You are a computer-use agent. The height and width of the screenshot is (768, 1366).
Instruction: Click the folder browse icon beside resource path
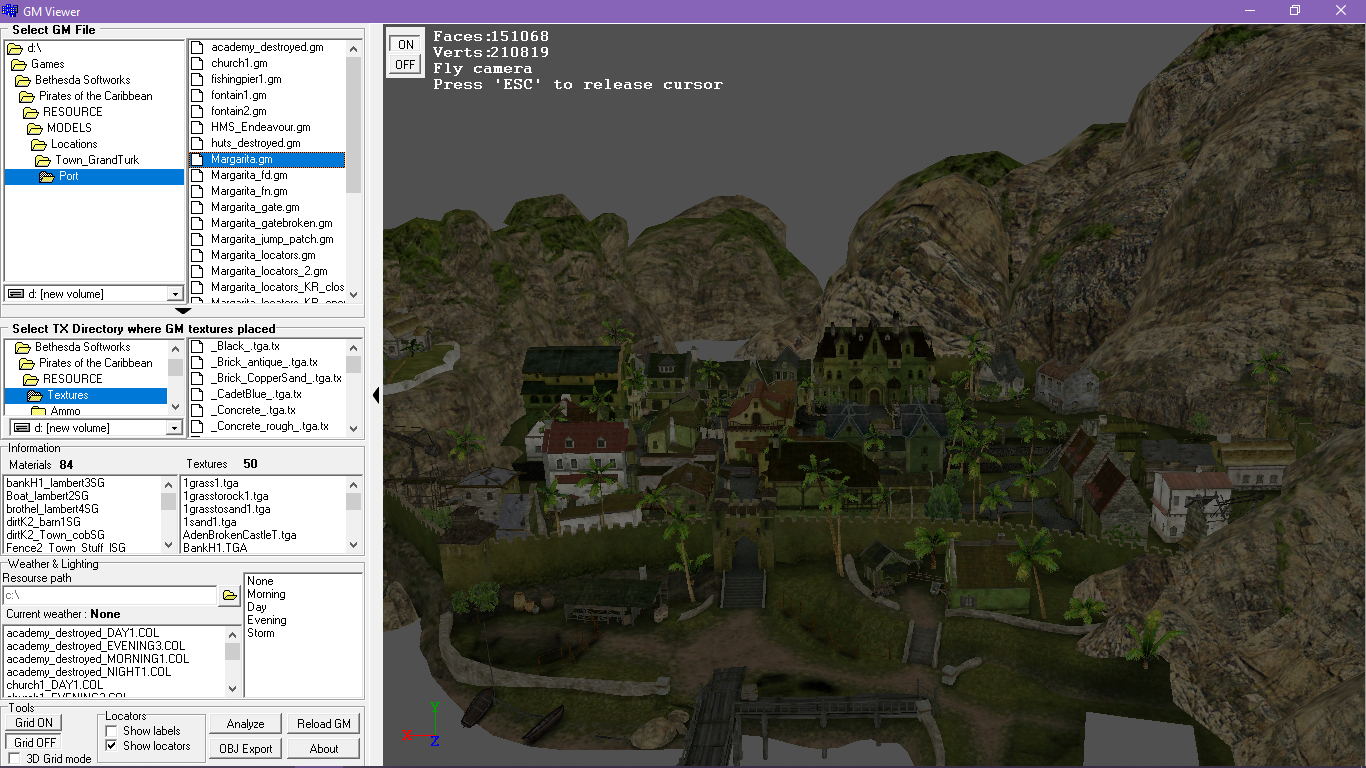pyautogui.click(x=230, y=596)
